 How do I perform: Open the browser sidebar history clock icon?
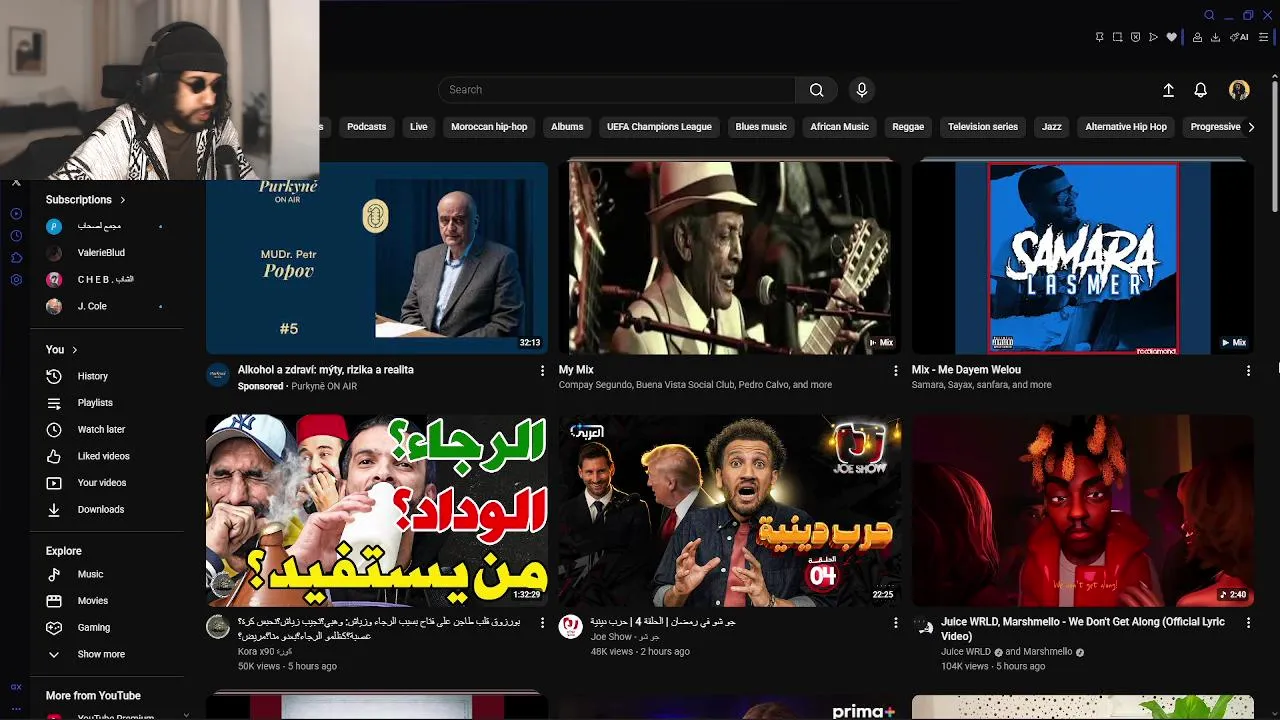(x=16, y=236)
